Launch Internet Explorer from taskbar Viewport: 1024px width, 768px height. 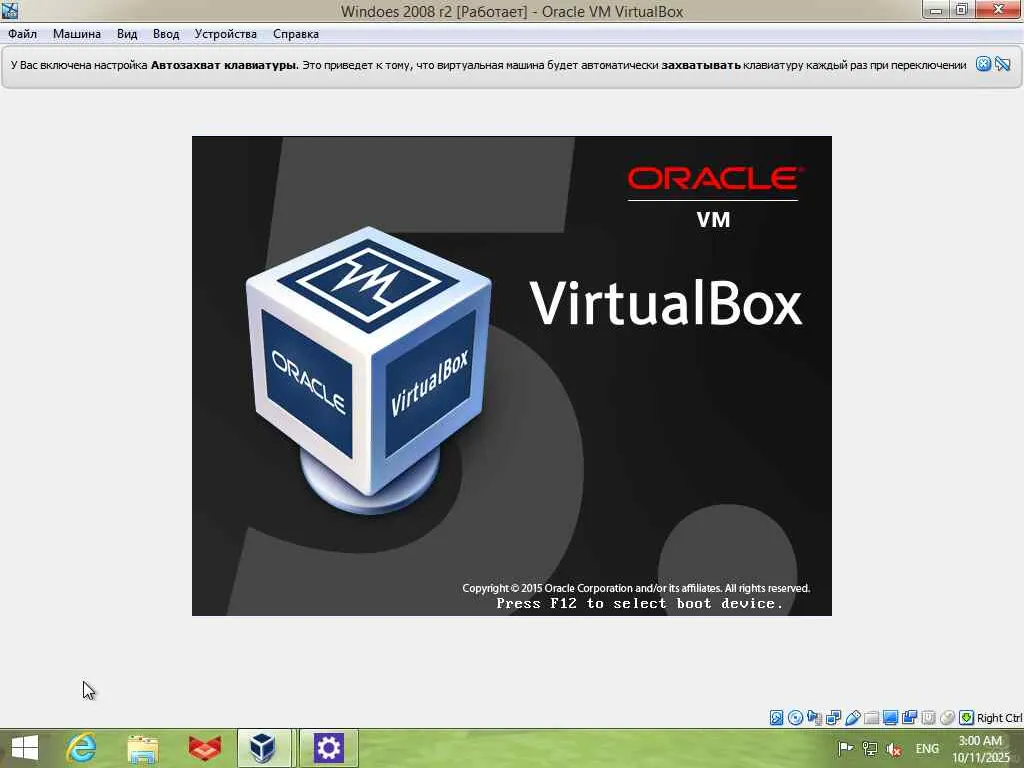(x=82, y=748)
